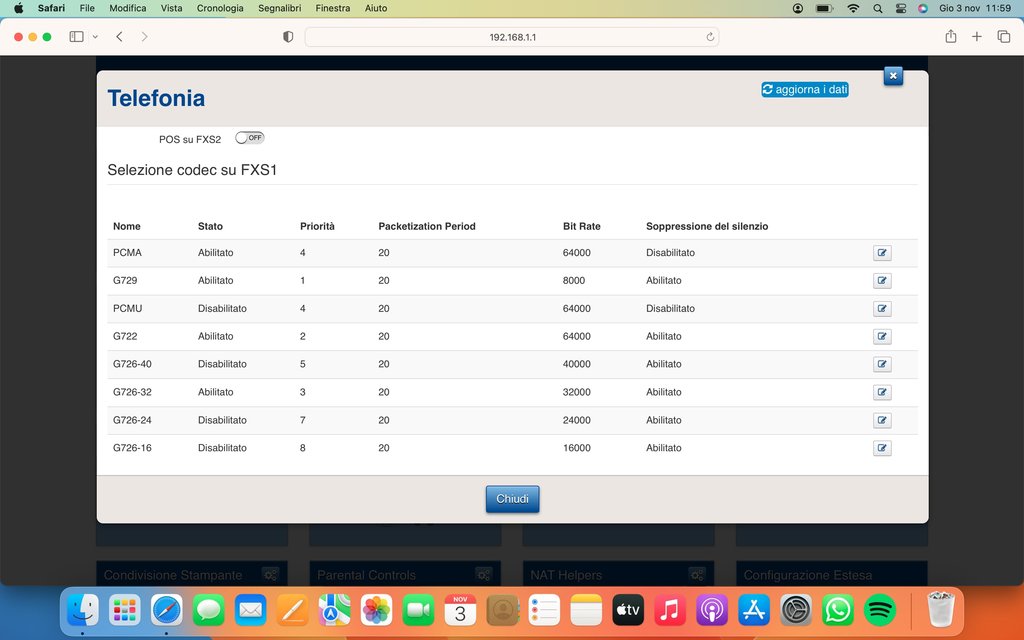Edit the G726-16 codec row

coord(882,448)
